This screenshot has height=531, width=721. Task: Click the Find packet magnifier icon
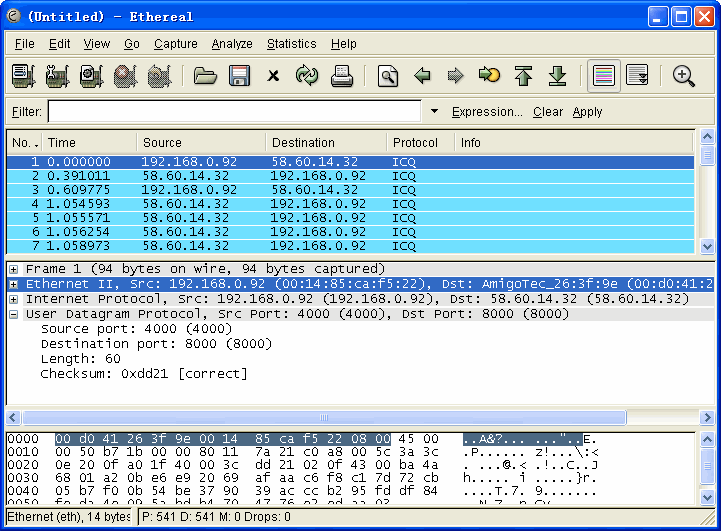click(x=388, y=76)
